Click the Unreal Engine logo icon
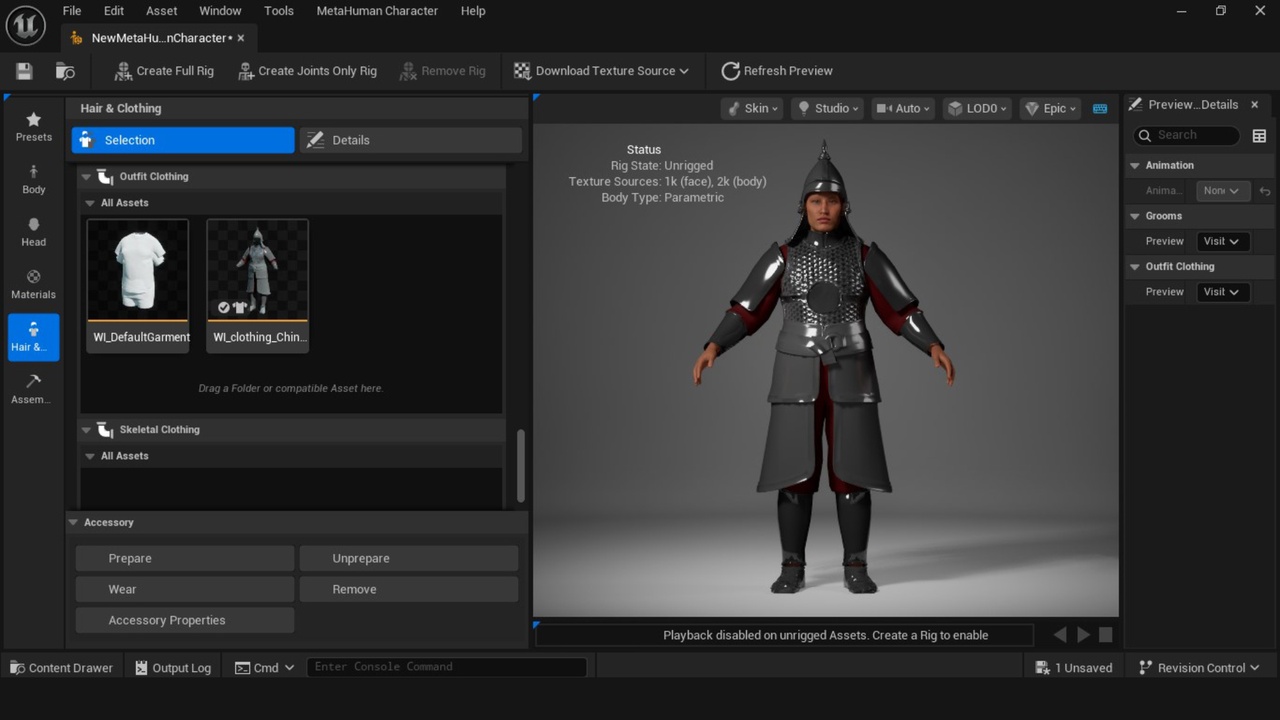Viewport: 1280px width, 720px height. pyautogui.click(x=25, y=24)
